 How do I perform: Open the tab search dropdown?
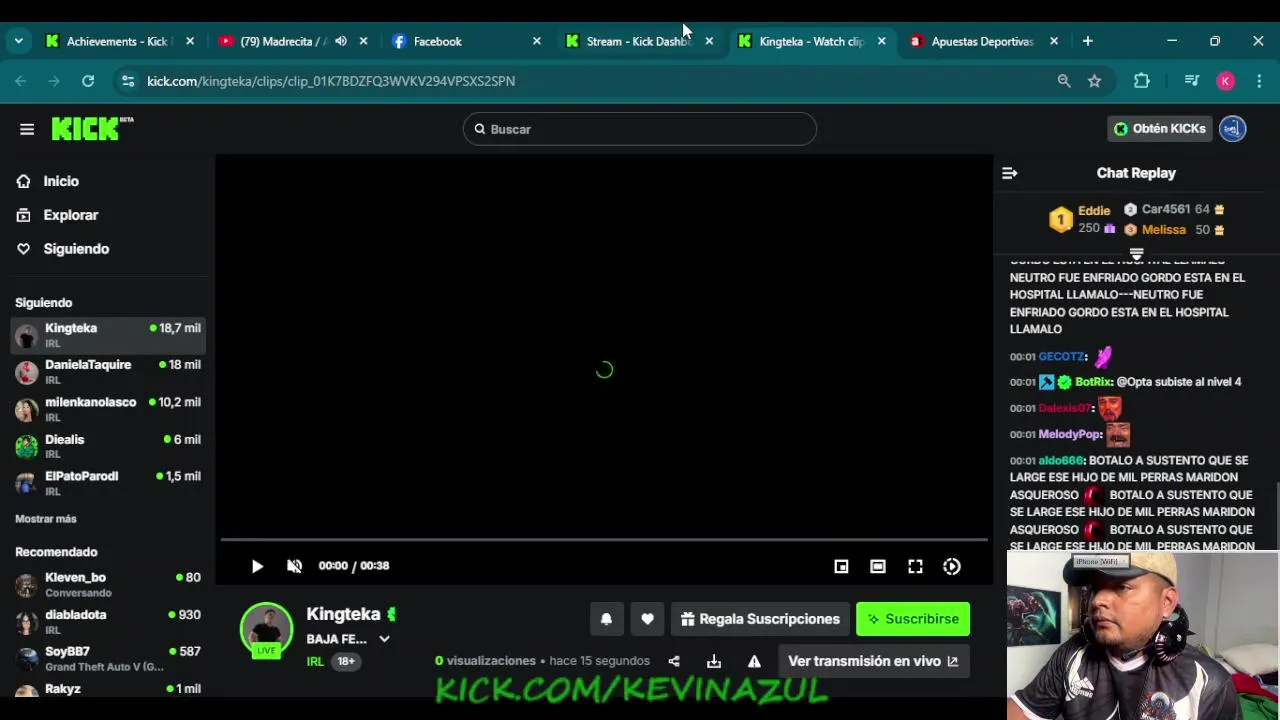[x=18, y=41]
